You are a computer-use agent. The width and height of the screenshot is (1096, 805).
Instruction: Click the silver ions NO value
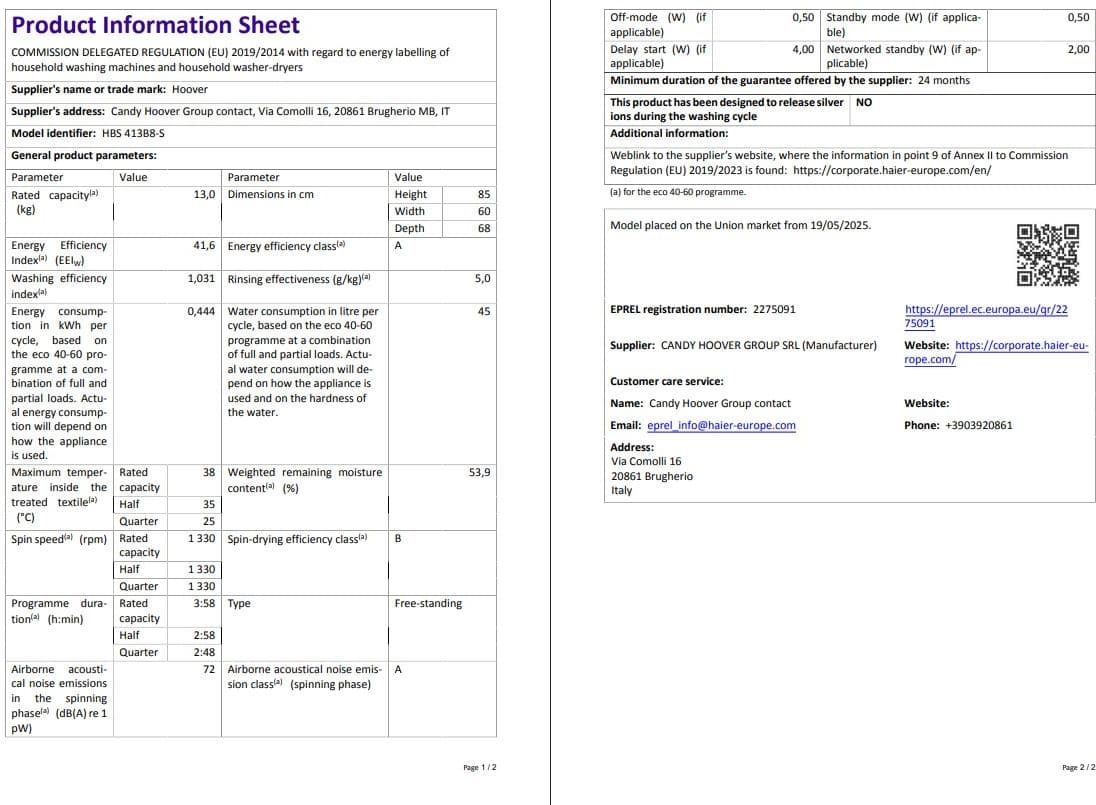[864, 103]
